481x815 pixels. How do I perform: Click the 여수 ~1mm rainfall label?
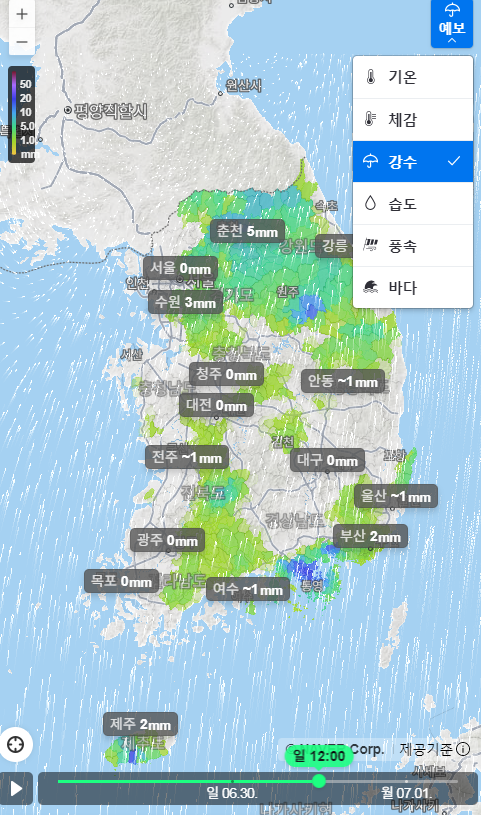tap(248, 589)
